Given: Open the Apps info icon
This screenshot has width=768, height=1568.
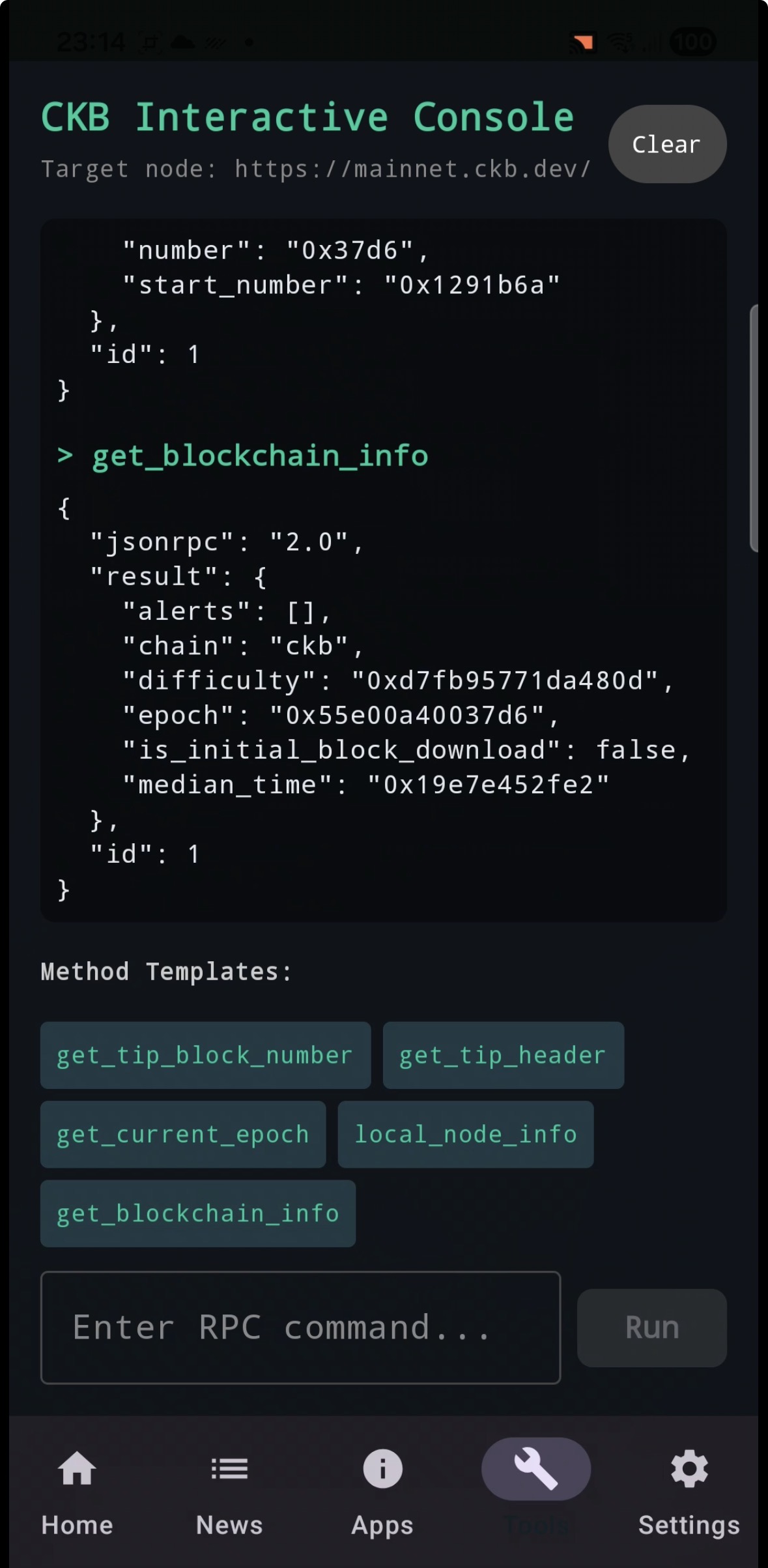Looking at the screenshot, I should (382, 1469).
